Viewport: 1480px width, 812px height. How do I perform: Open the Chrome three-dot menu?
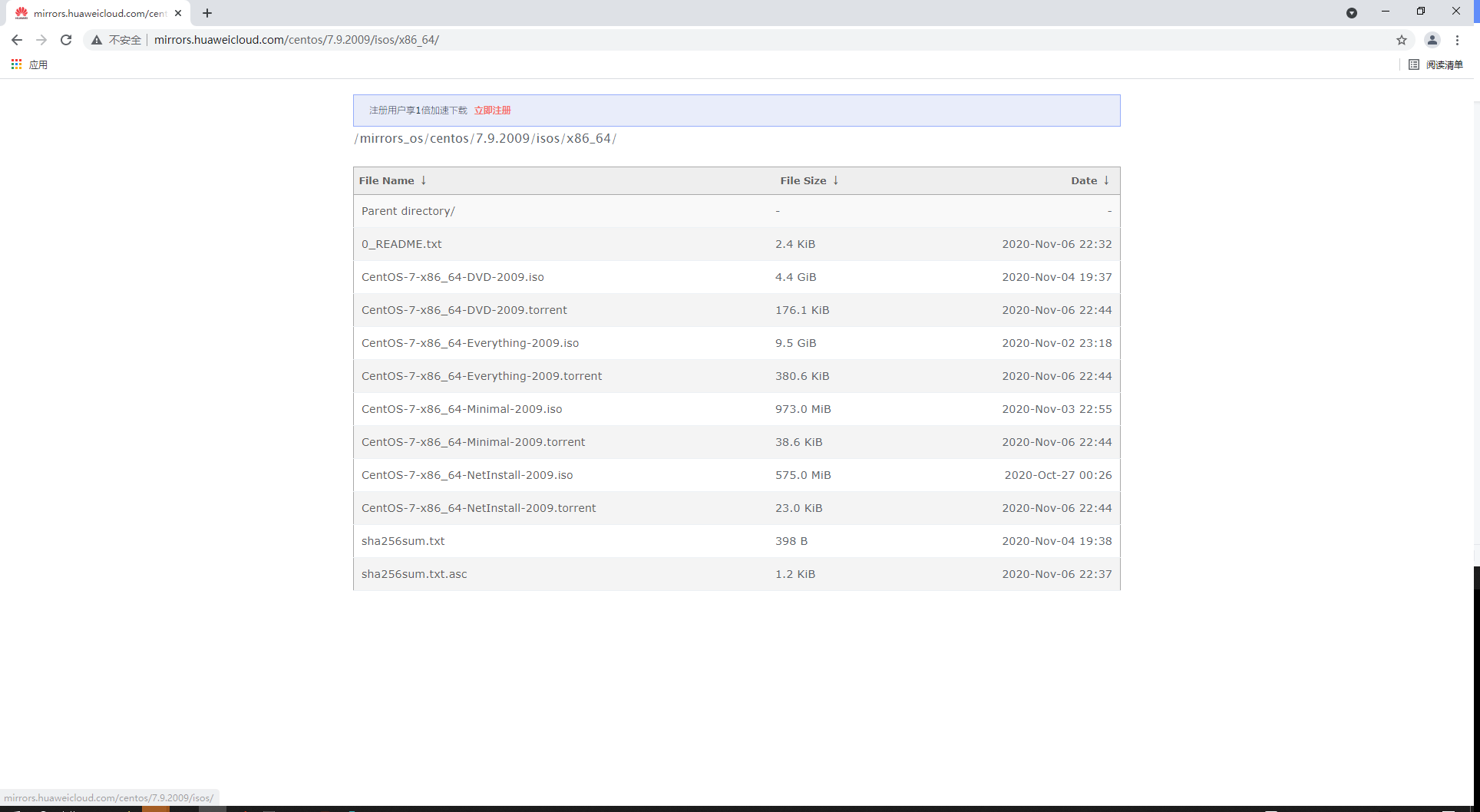coord(1457,40)
